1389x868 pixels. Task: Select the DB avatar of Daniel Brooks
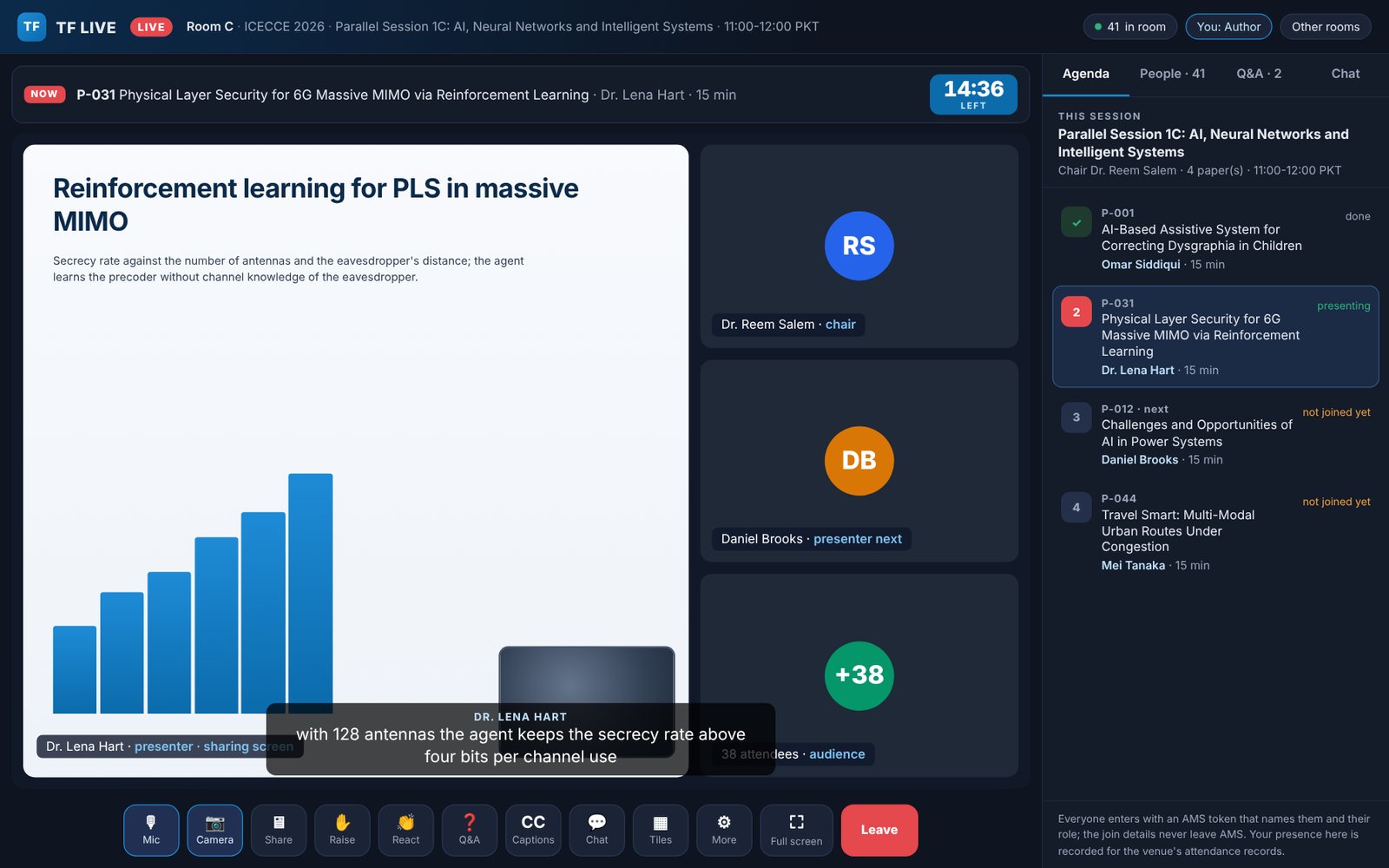point(859,461)
